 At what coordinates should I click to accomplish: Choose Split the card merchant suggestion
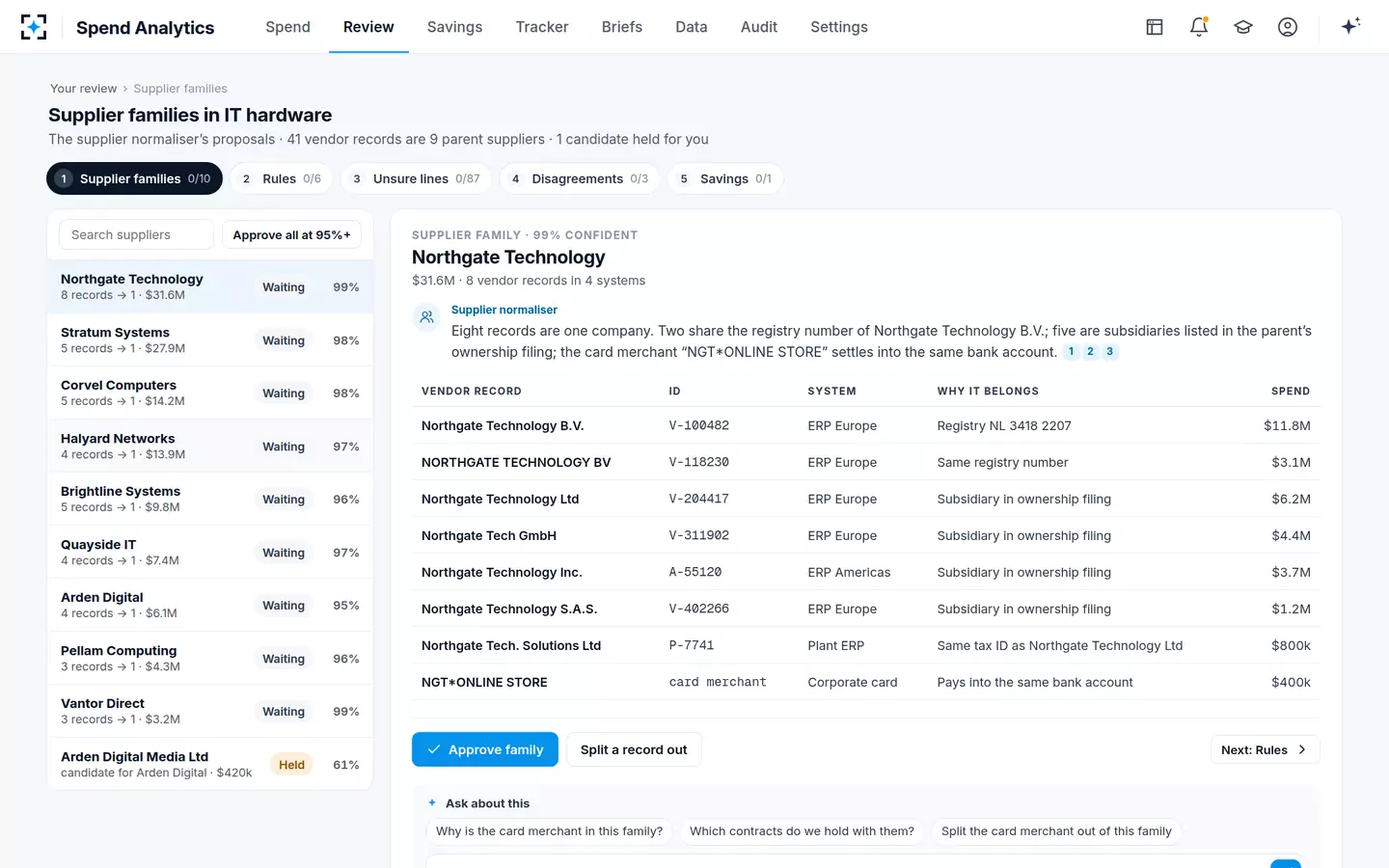[1056, 831]
